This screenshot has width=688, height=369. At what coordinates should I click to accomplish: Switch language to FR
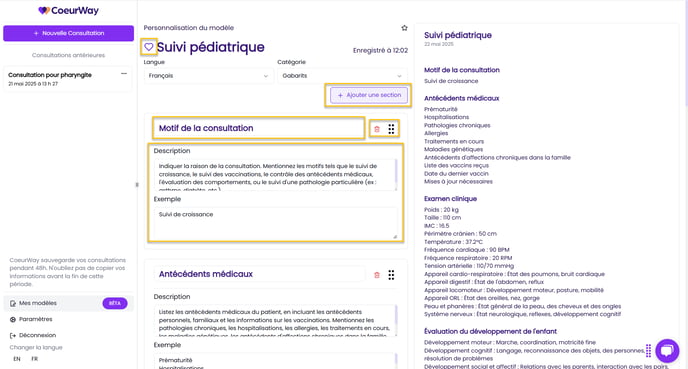pos(34,359)
